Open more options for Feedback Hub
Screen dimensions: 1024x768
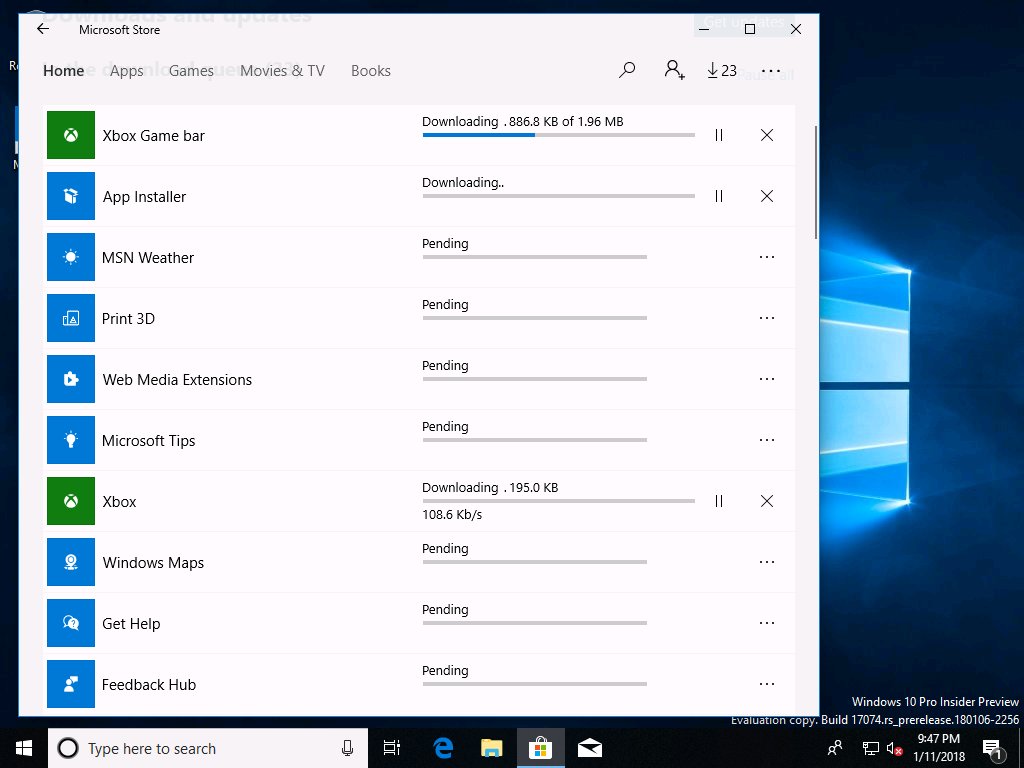767,684
